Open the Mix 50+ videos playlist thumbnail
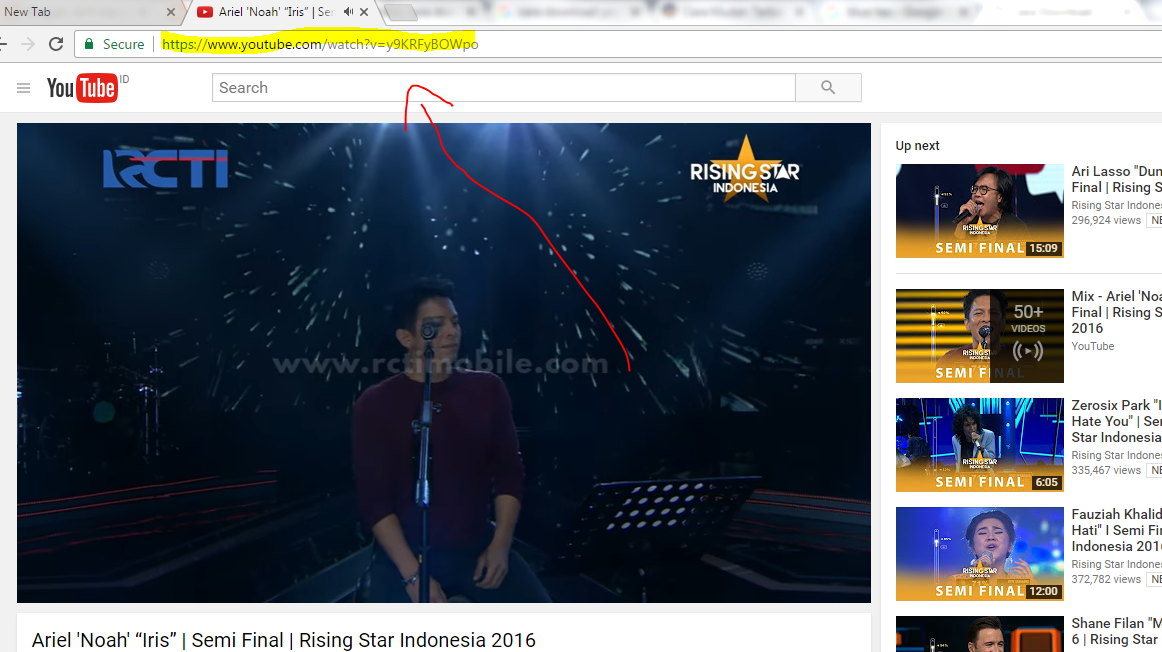The height and width of the screenshot is (652, 1162). [x=980, y=336]
